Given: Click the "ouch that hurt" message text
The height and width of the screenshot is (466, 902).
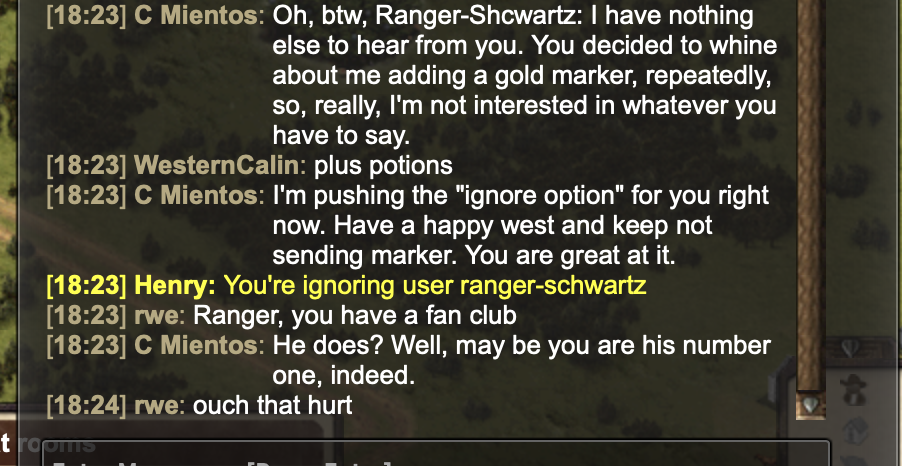Looking at the screenshot, I should click(x=273, y=406).
